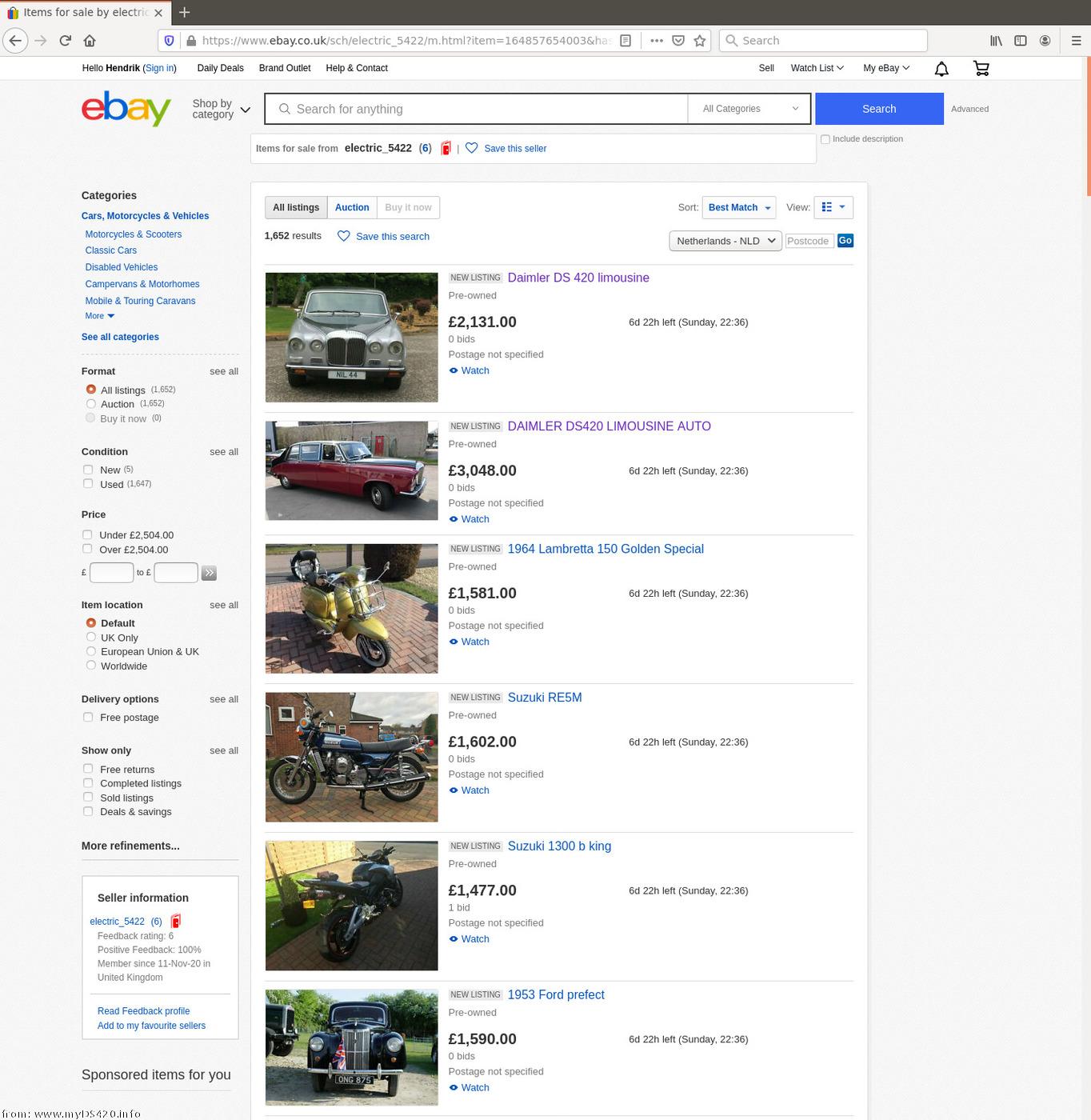1091x1120 pixels.
Task: Expand My eBay dropdown
Action: (x=886, y=68)
